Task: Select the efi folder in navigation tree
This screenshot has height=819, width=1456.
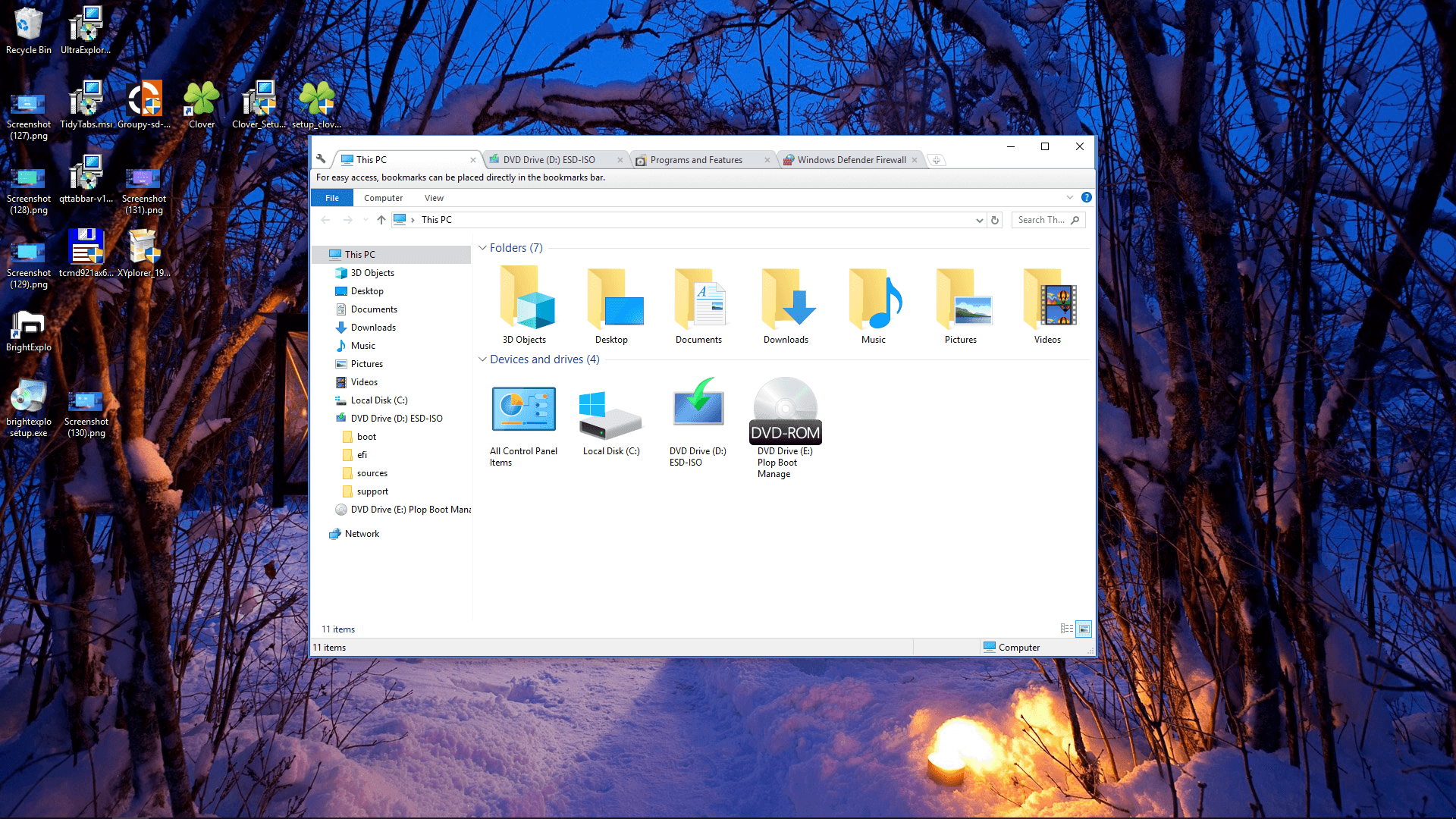Action: [x=361, y=455]
